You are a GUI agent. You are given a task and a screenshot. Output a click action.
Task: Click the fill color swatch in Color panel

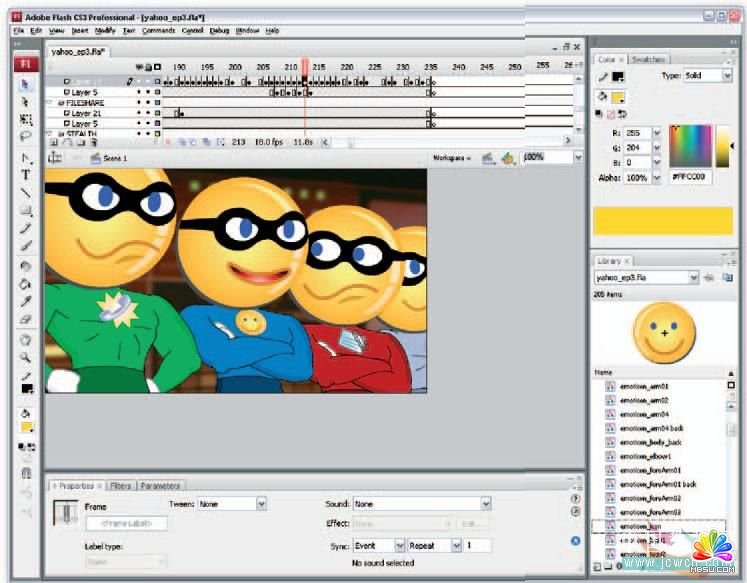pos(618,97)
